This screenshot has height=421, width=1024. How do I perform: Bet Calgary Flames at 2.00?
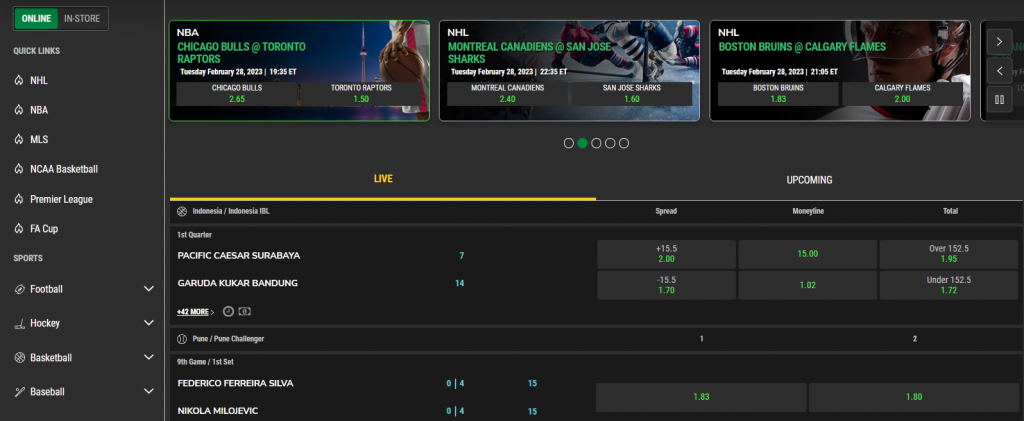coord(902,94)
